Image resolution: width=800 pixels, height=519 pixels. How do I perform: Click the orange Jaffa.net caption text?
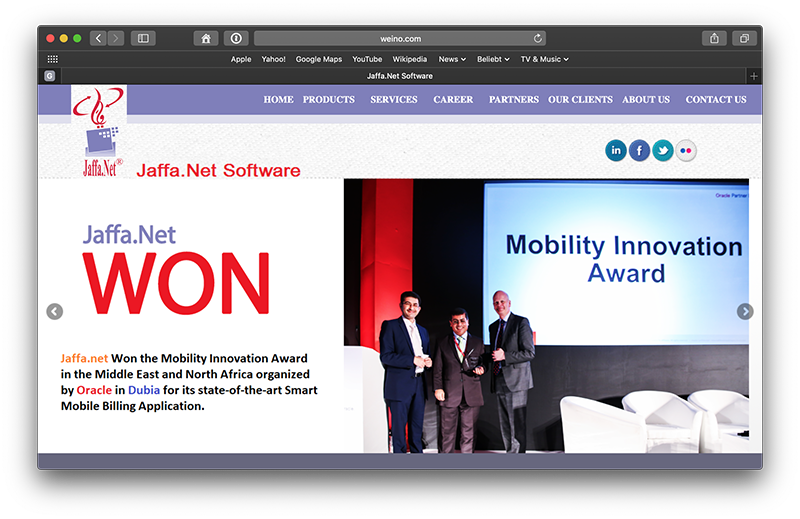[84, 358]
